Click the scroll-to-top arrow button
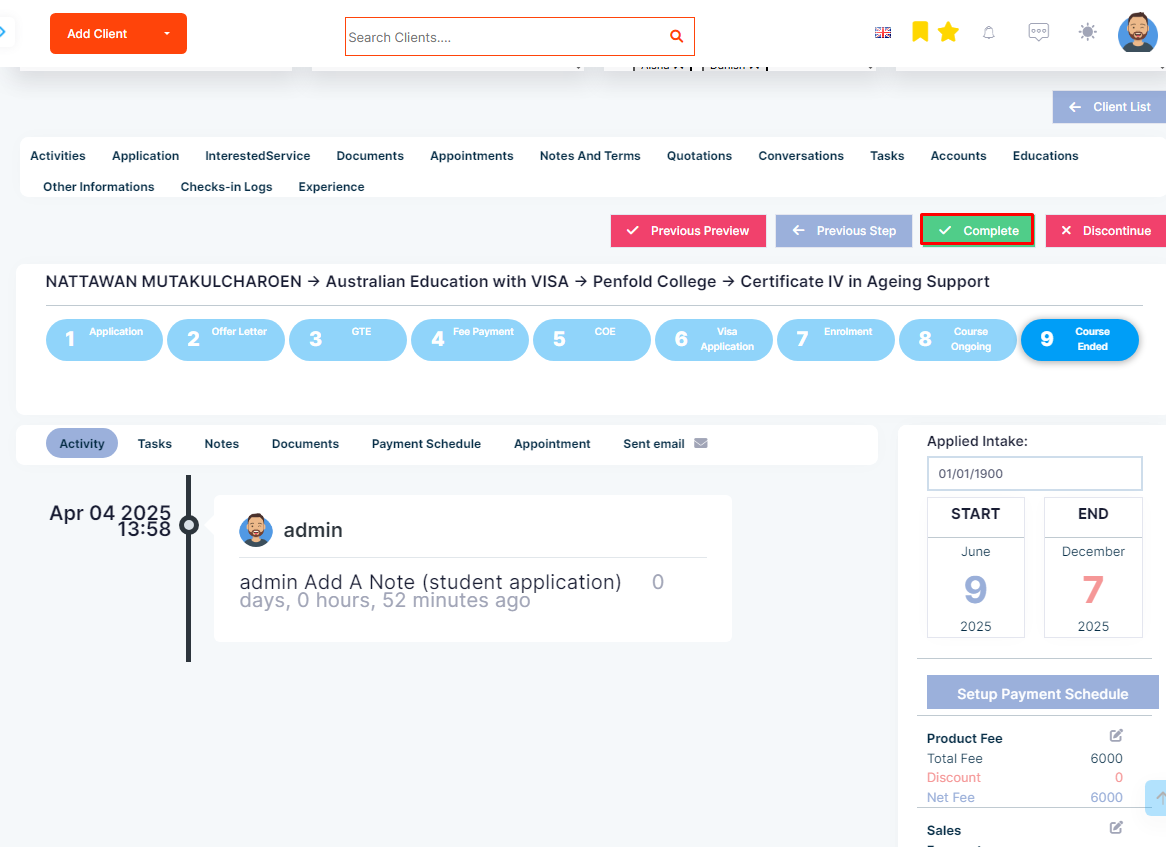The height and width of the screenshot is (847, 1166). (x=1156, y=798)
